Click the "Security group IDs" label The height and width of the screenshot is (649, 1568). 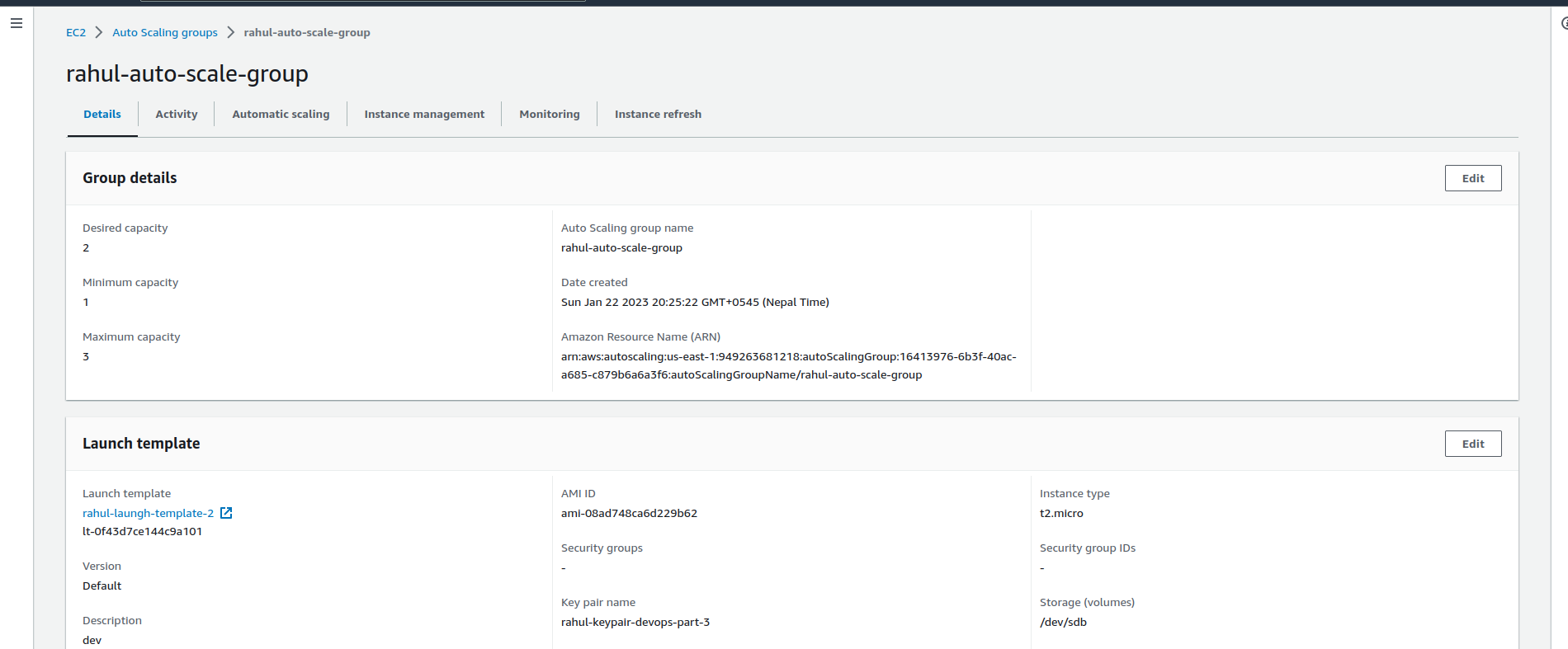pos(1088,548)
